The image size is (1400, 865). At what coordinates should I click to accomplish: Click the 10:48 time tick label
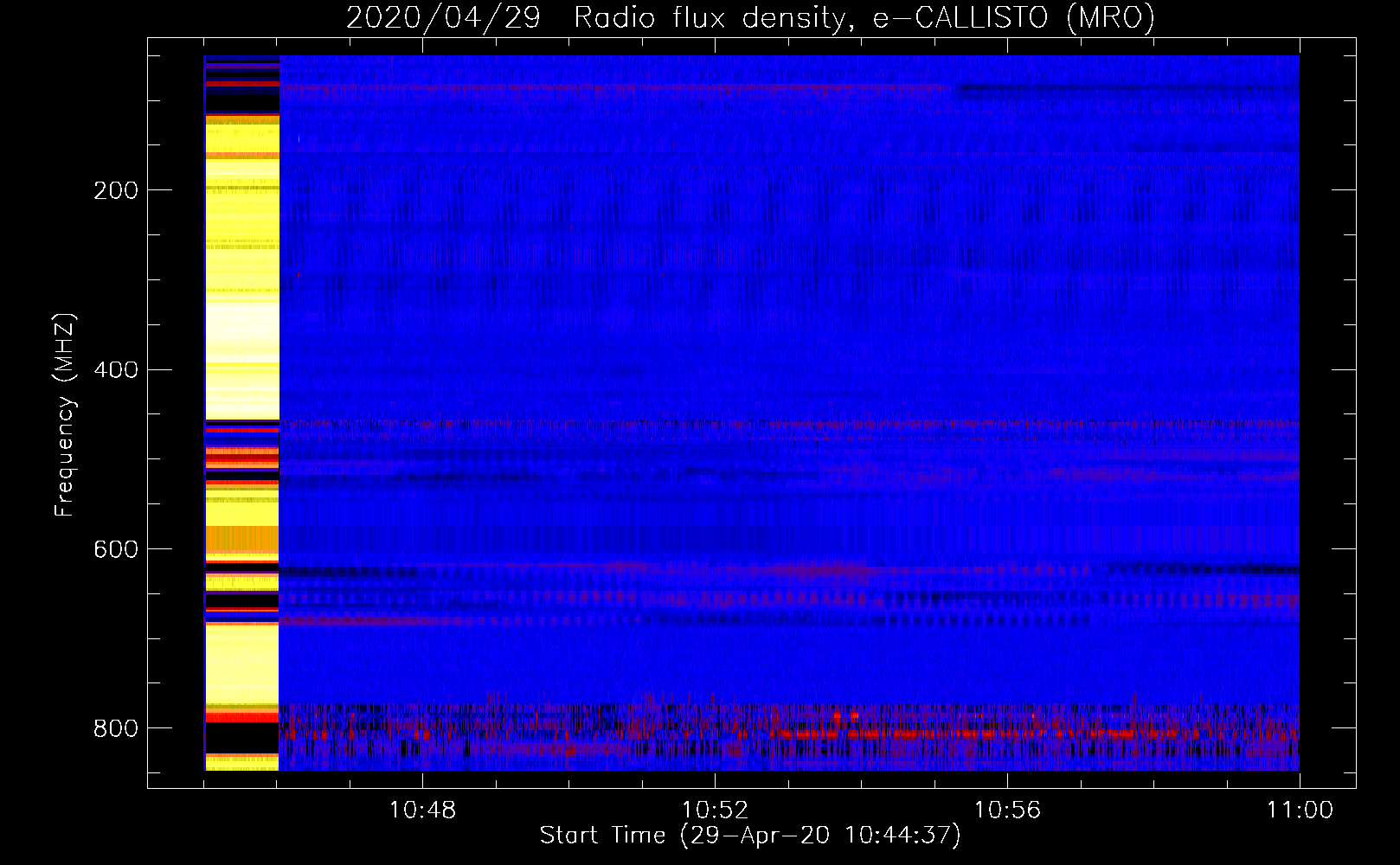click(x=422, y=811)
